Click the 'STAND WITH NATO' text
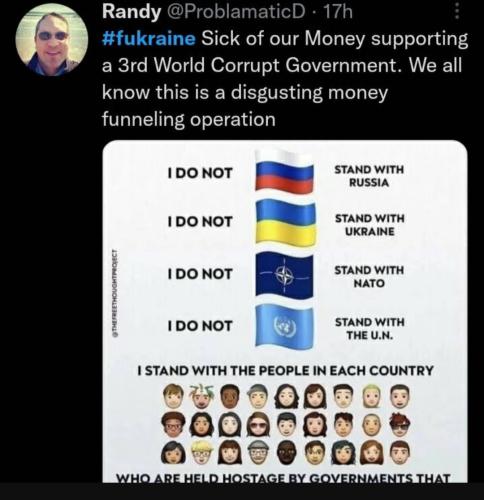The height and width of the screenshot is (500, 484). coord(369,276)
